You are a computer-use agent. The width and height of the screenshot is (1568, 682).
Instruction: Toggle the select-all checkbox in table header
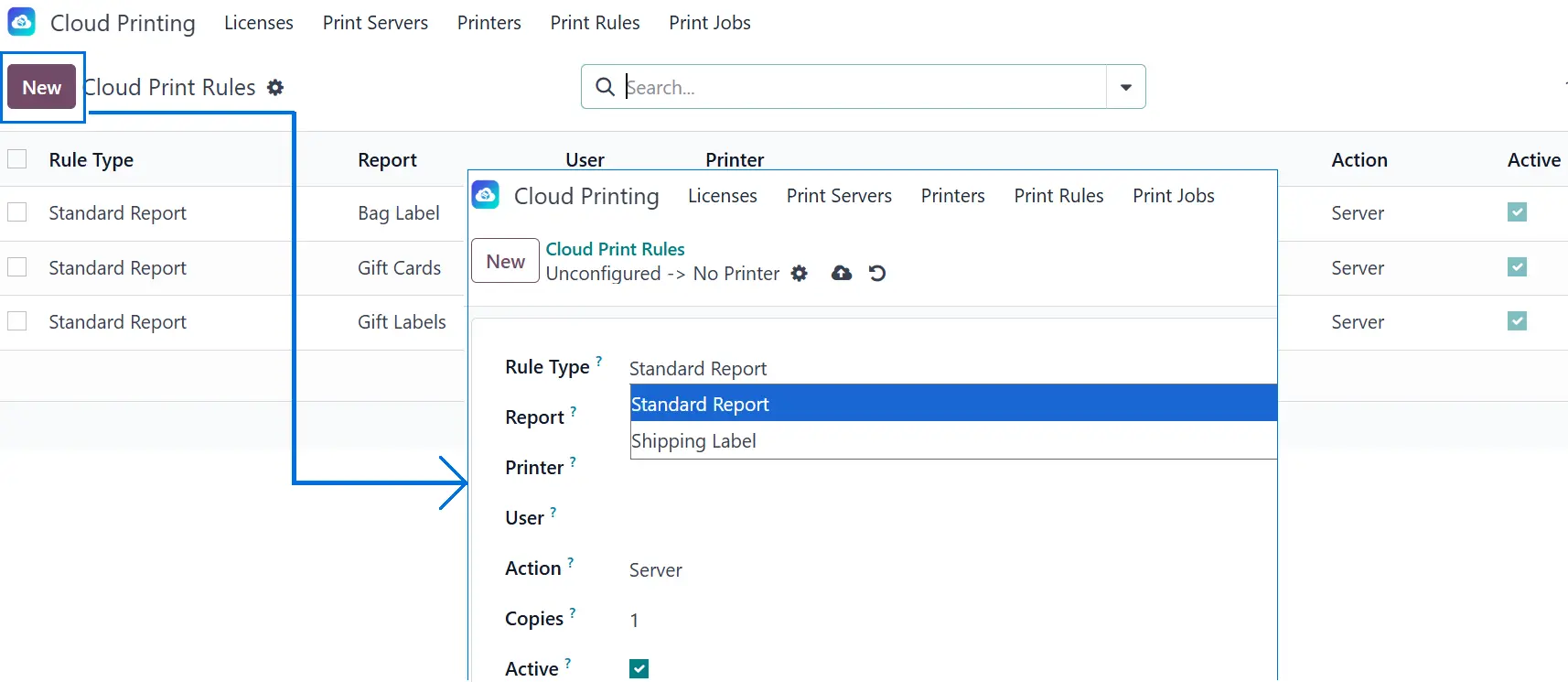click(x=17, y=159)
